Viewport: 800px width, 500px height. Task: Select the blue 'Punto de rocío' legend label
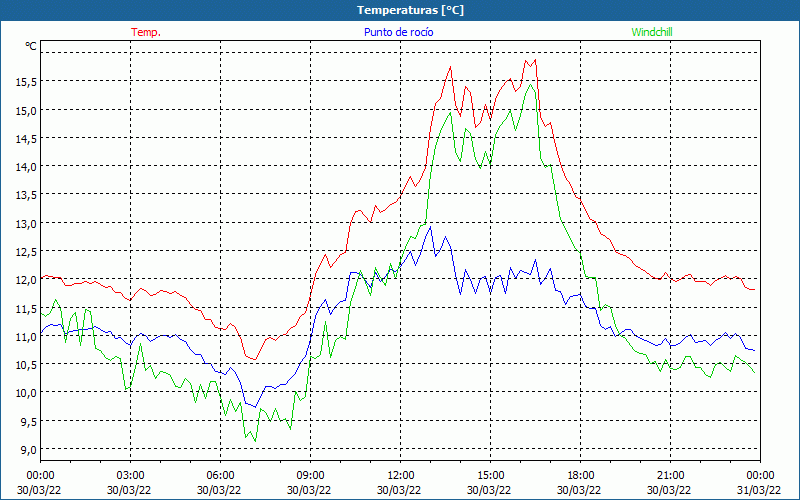click(398, 32)
